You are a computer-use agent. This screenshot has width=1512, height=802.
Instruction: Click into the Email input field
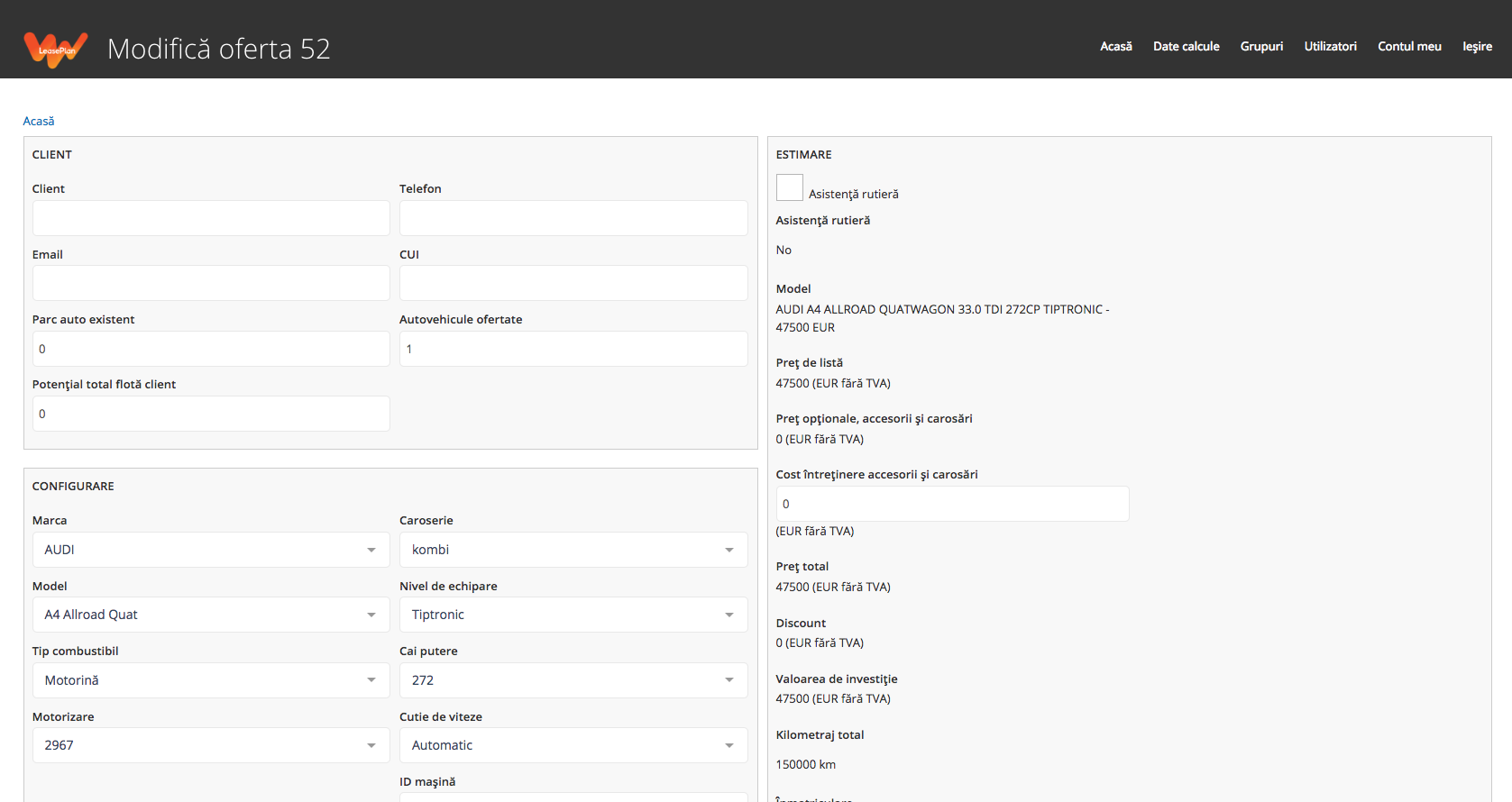[211, 283]
